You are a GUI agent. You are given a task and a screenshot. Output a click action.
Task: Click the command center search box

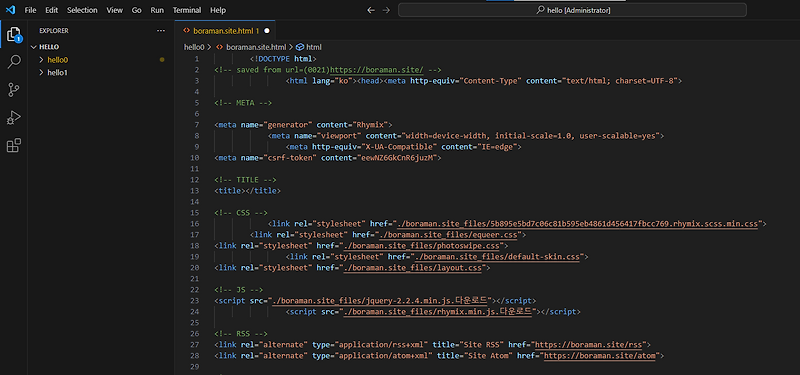(x=572, y=10)
